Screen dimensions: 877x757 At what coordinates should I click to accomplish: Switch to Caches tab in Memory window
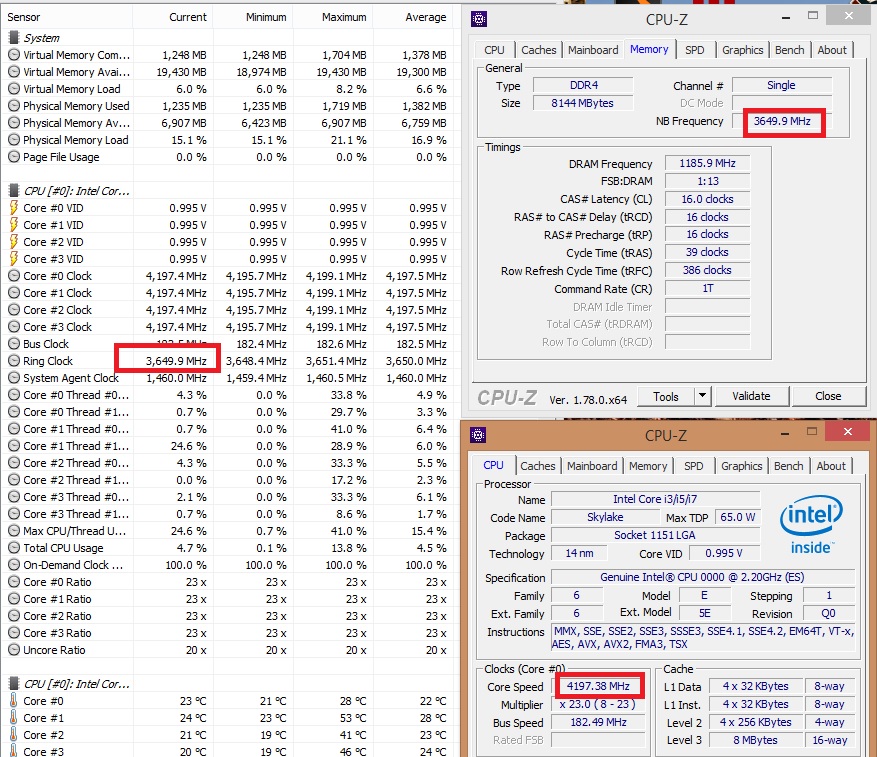pyautogui.click(x=539, y=50)
